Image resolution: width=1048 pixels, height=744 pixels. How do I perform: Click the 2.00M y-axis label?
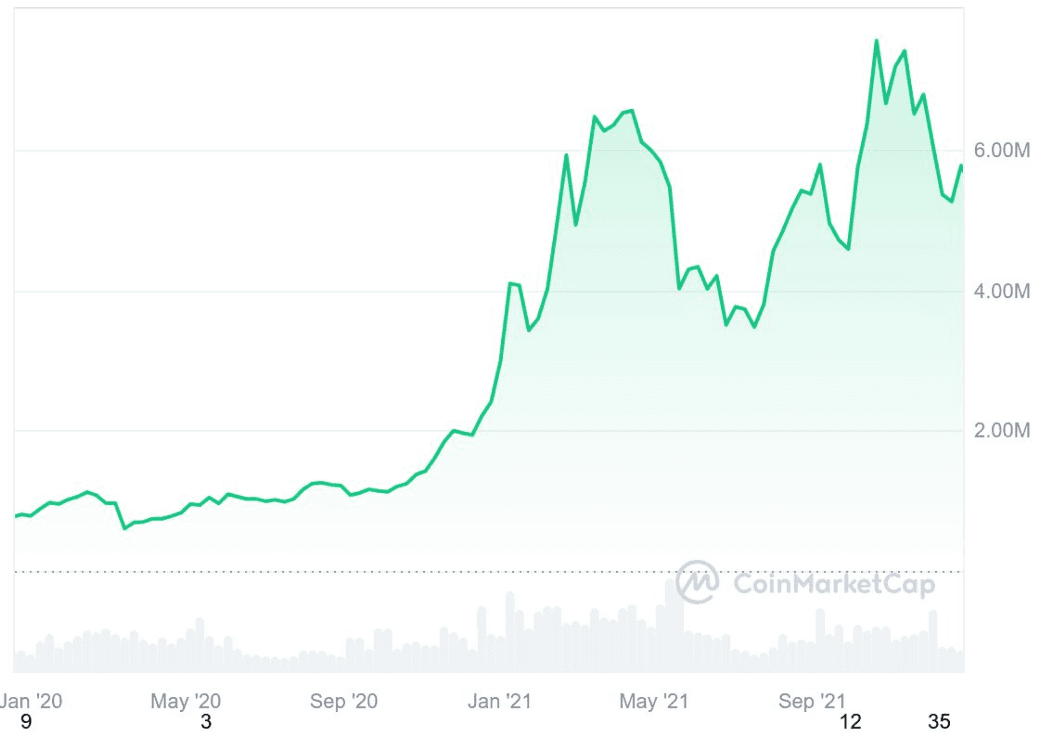click(x=1003, y=431)
